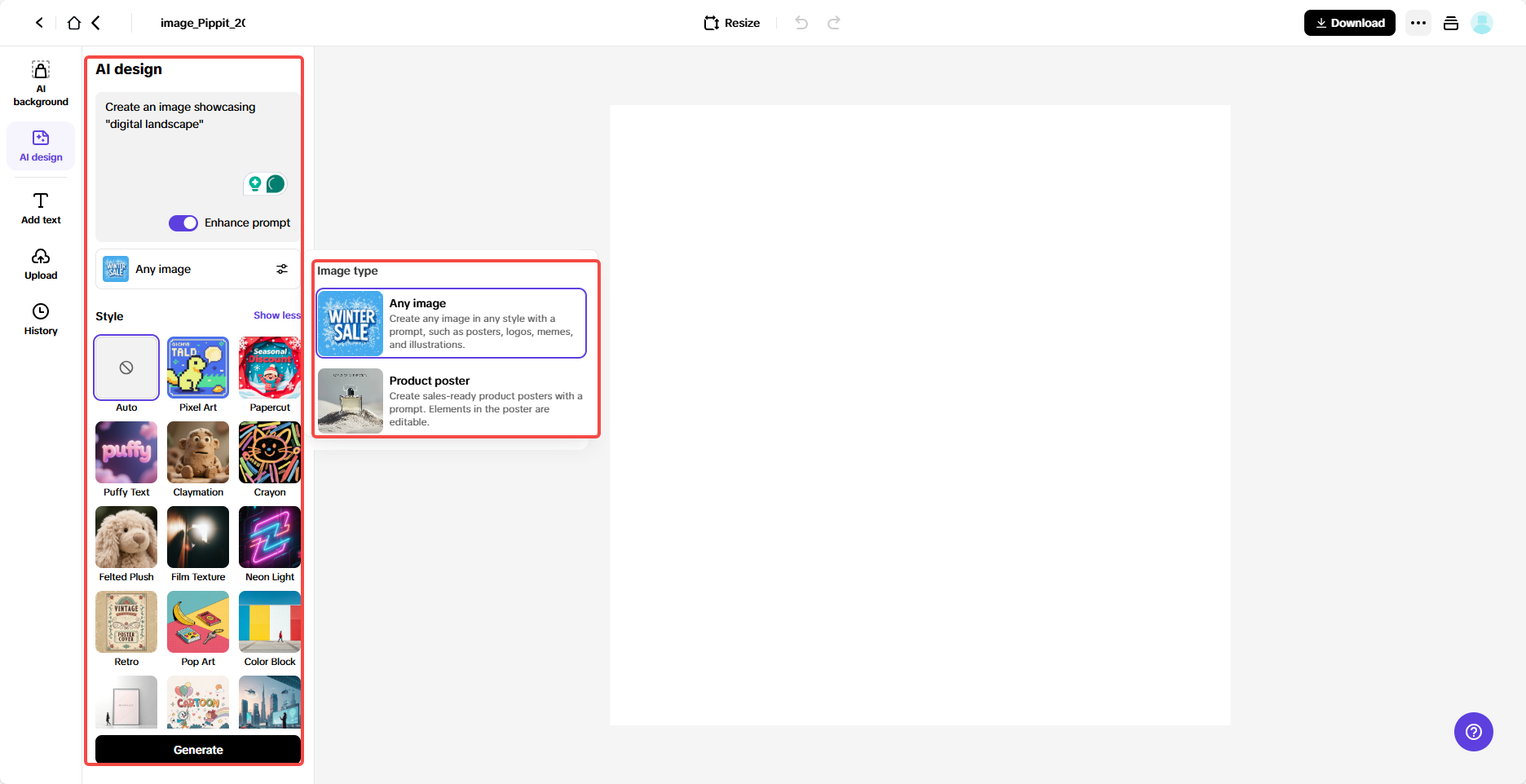Open the three-dot more options menu
The width and height of the screenshot is (1526, 784).
tap(1418, 22)
